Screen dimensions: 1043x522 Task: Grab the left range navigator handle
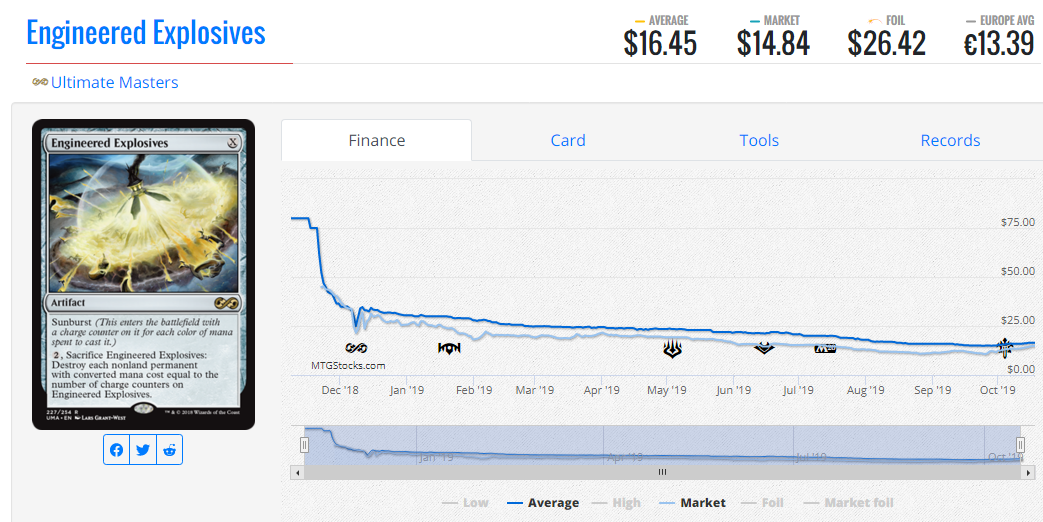coord(304,445)
